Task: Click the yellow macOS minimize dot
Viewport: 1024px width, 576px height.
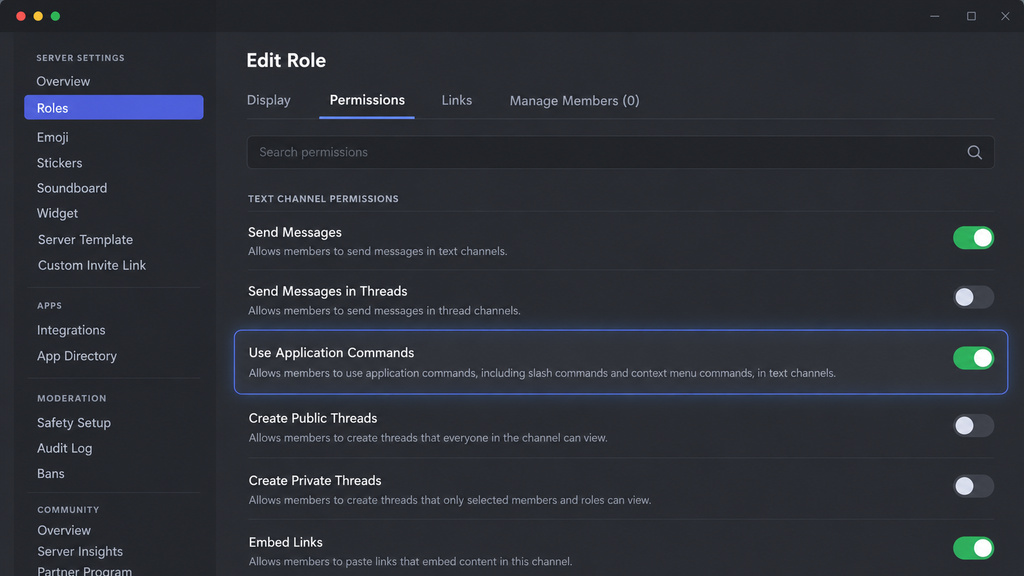Action: (x=38, y=16)
